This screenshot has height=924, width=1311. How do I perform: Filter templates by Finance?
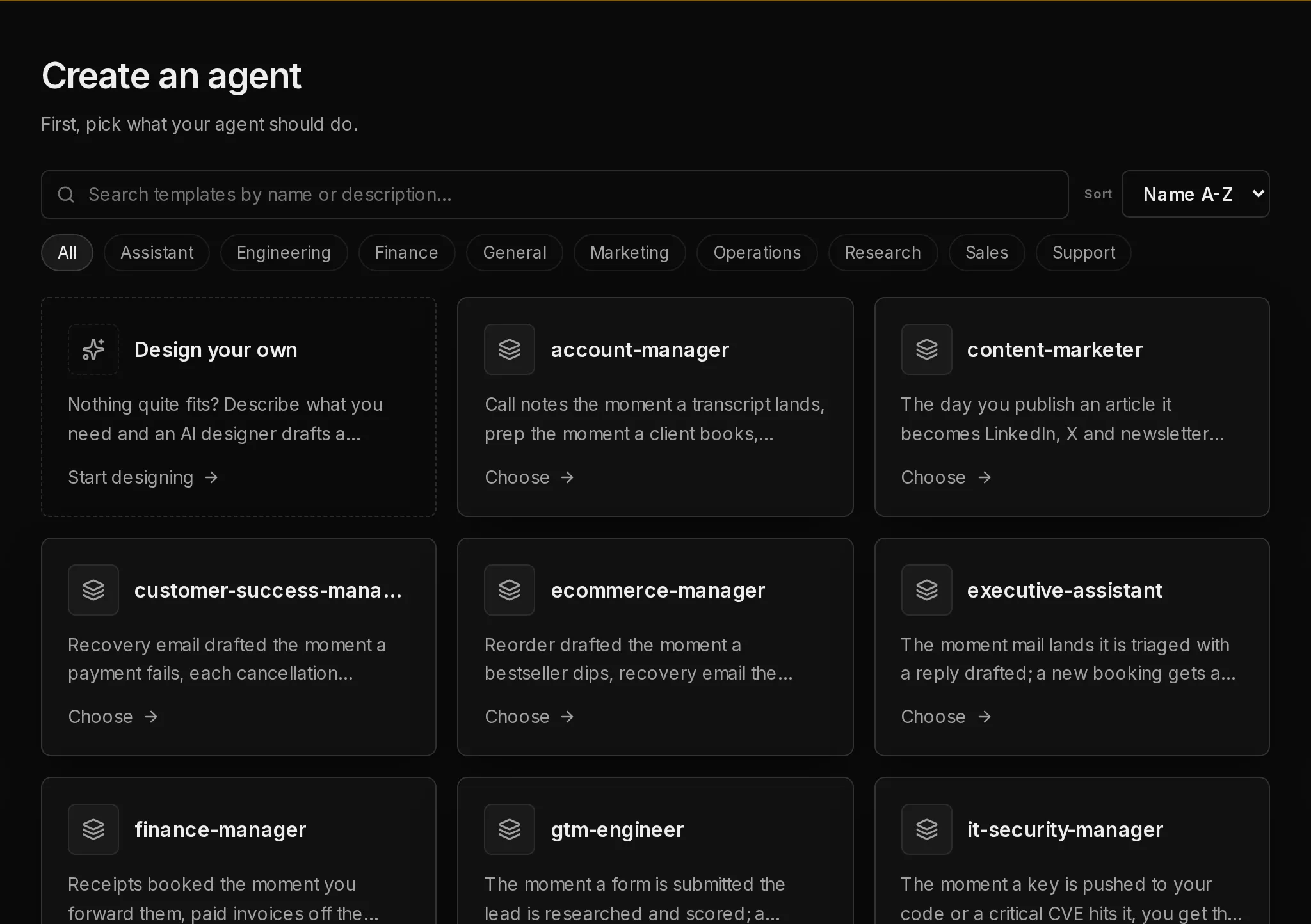406,253
